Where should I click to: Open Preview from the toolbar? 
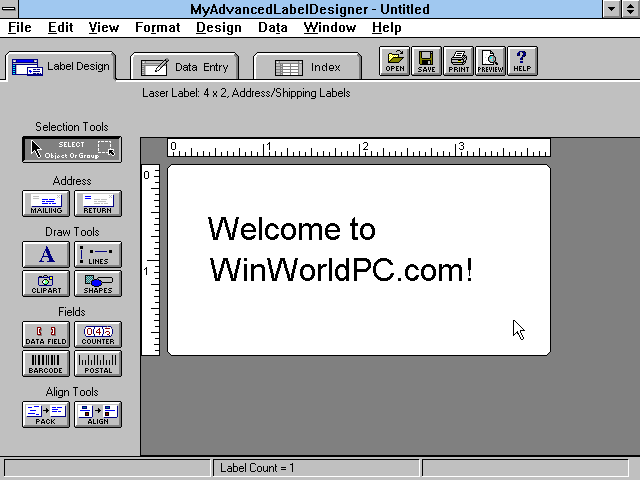[x=490, y=61]
